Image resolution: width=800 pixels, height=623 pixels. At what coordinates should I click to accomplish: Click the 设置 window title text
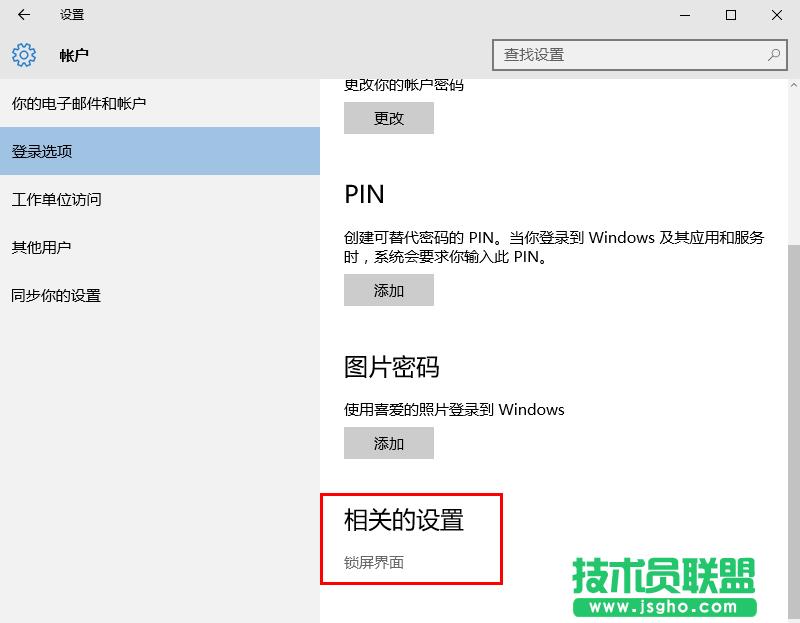(x=70, y=15)
